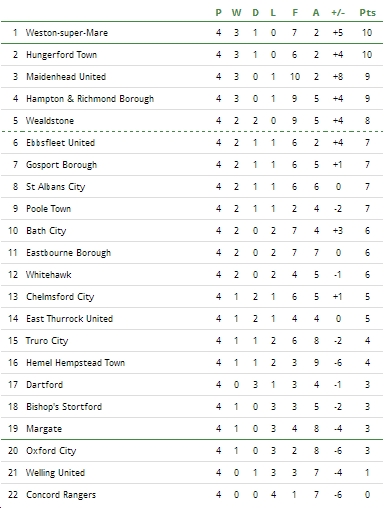390x508 pixels.
Task: Click St Albans City team name
Action: [x=56, y=187]
